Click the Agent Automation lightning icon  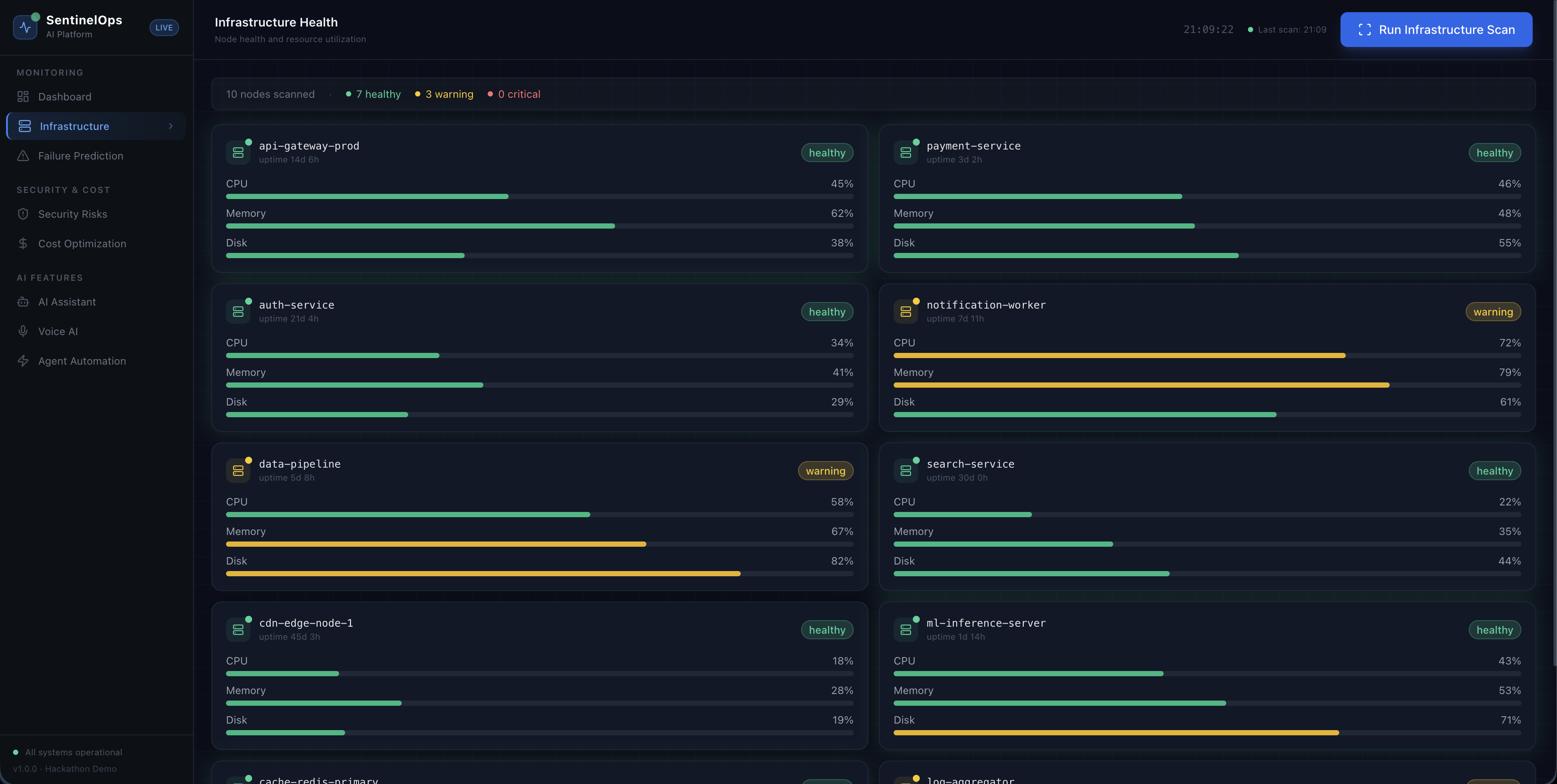point(23,361)
